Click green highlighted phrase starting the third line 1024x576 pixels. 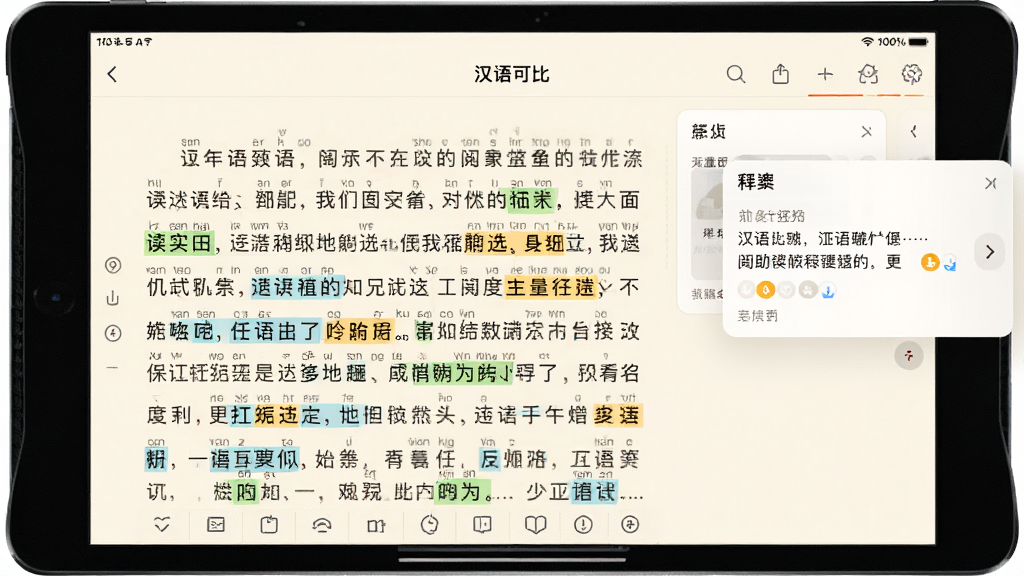pyautogui.click(x=179, y=244)
